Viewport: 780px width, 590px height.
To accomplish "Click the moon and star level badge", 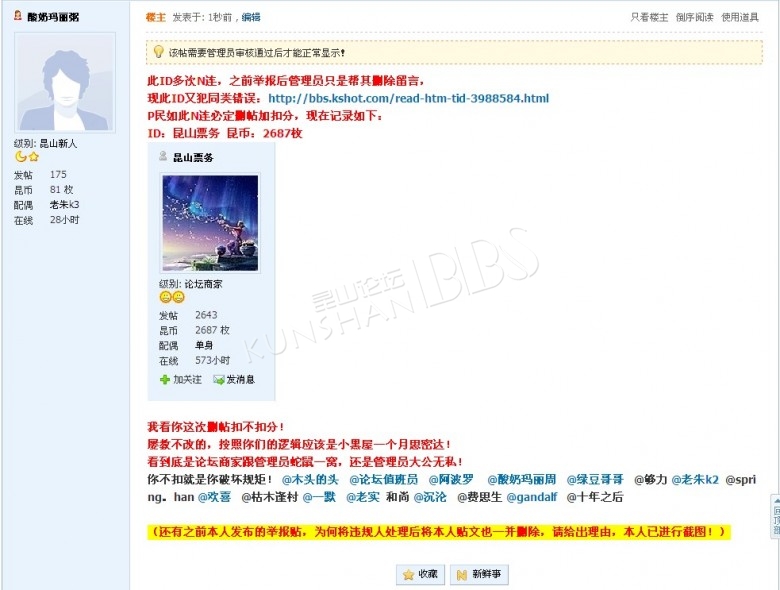I will [x=27, y=157].
